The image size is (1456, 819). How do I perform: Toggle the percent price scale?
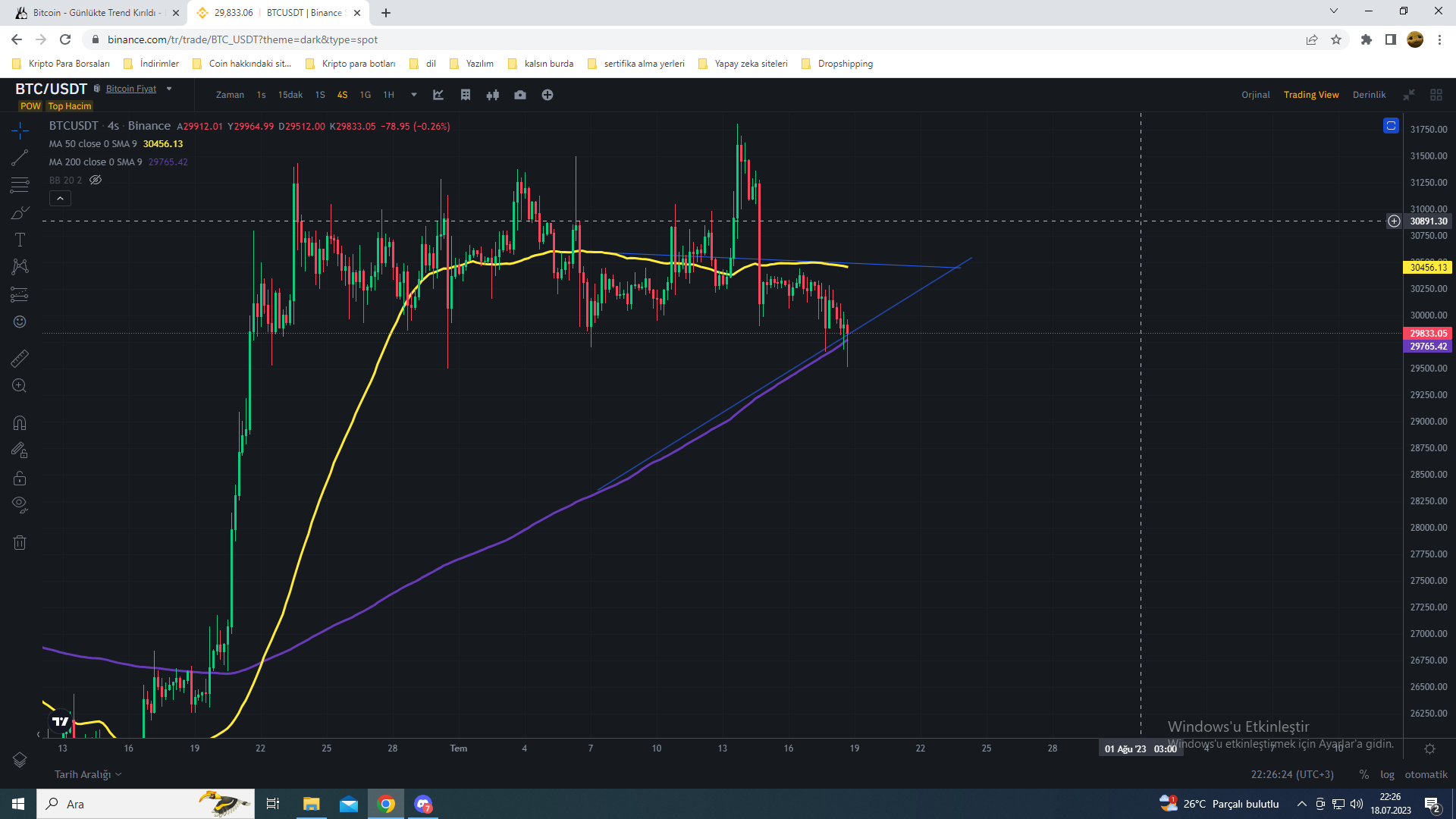pyautogui.click(x=1364, y=774)
